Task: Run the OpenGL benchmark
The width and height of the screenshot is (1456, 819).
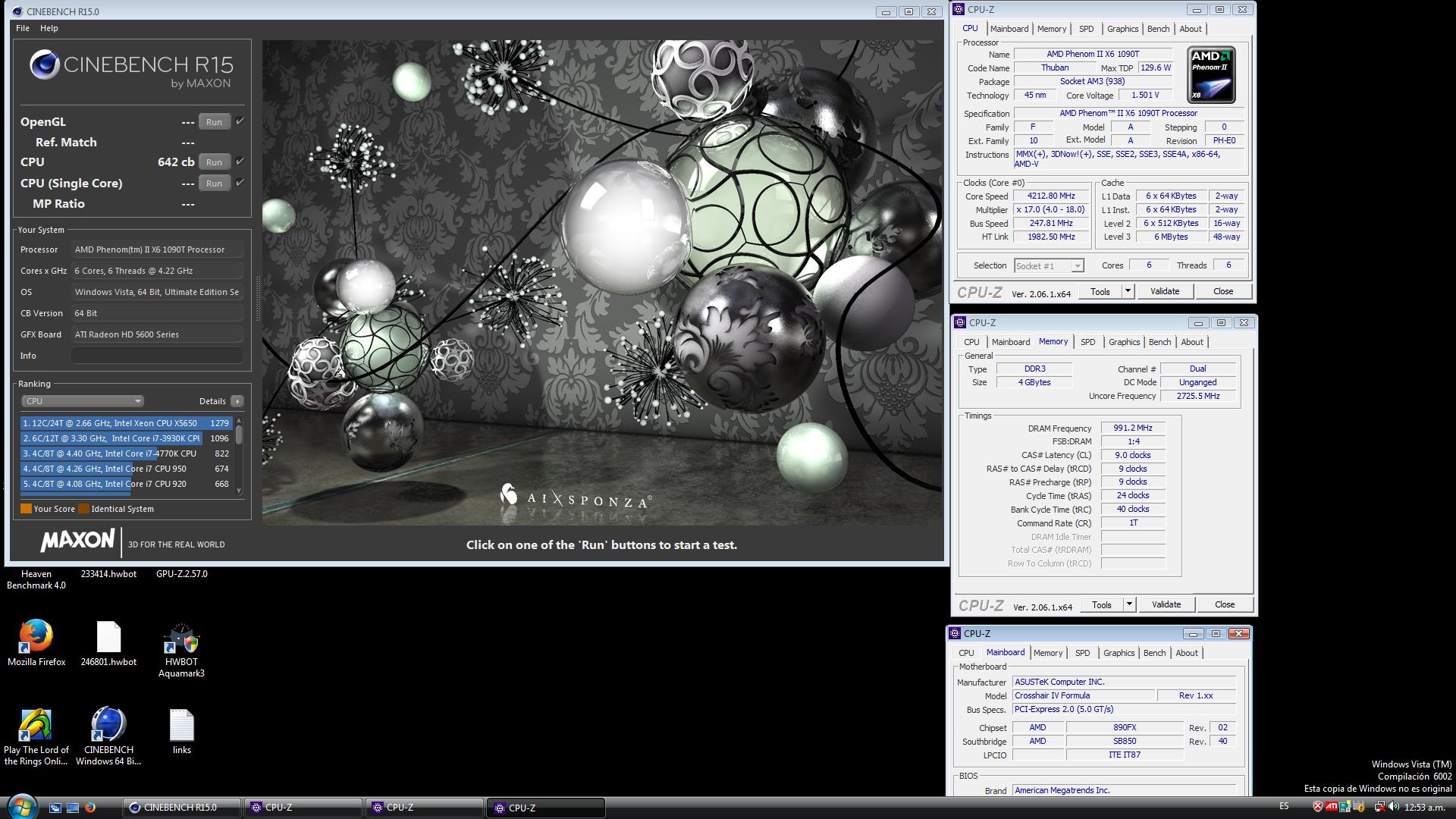Action: (214, 122)
